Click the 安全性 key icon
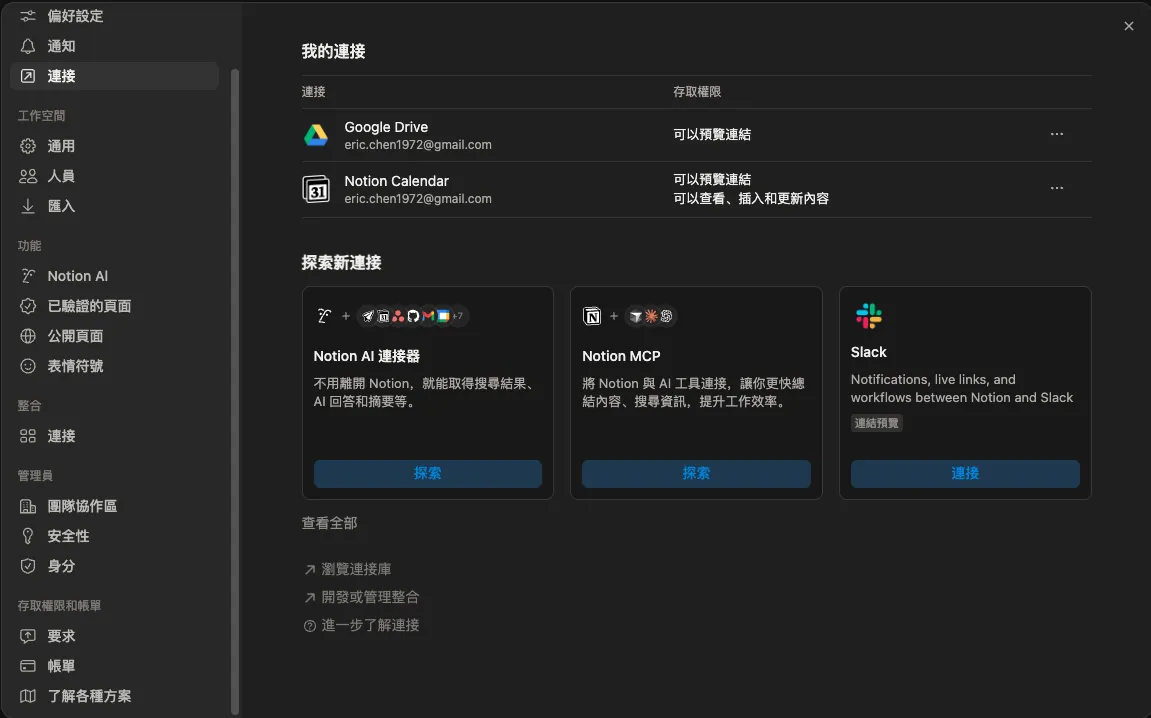This screenshot has width=1151, height=718. 28,536
